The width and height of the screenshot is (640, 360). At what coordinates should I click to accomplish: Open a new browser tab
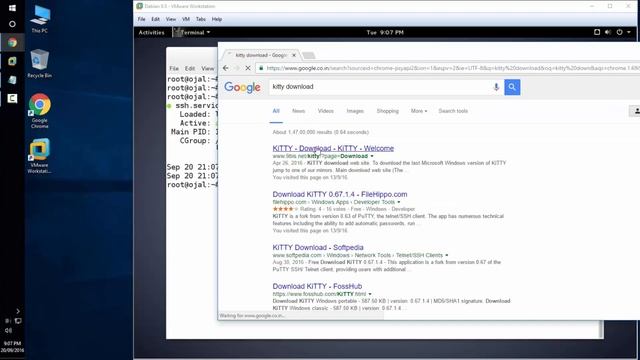[x=309, y=56]
